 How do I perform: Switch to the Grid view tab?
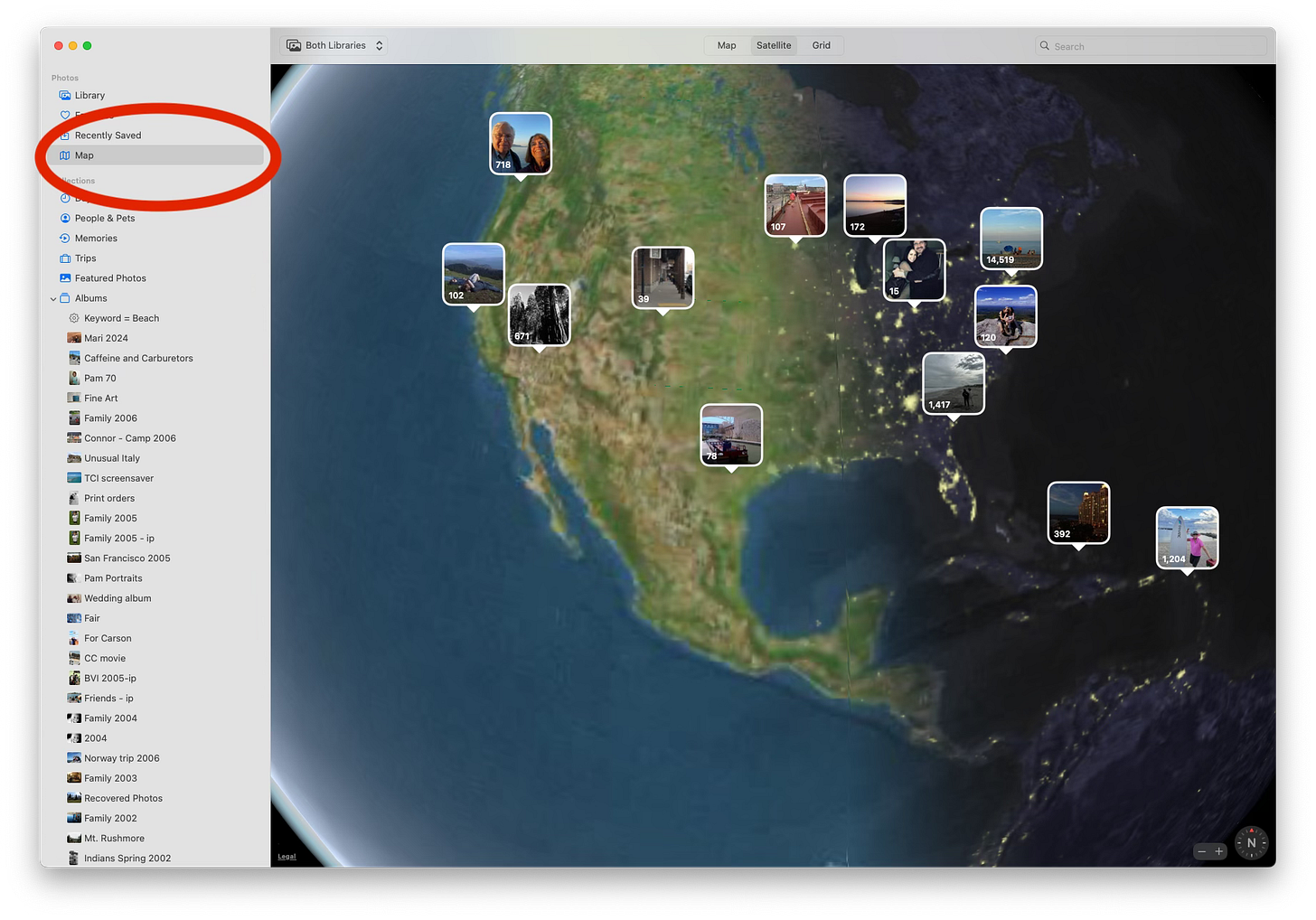pos(821,45)
